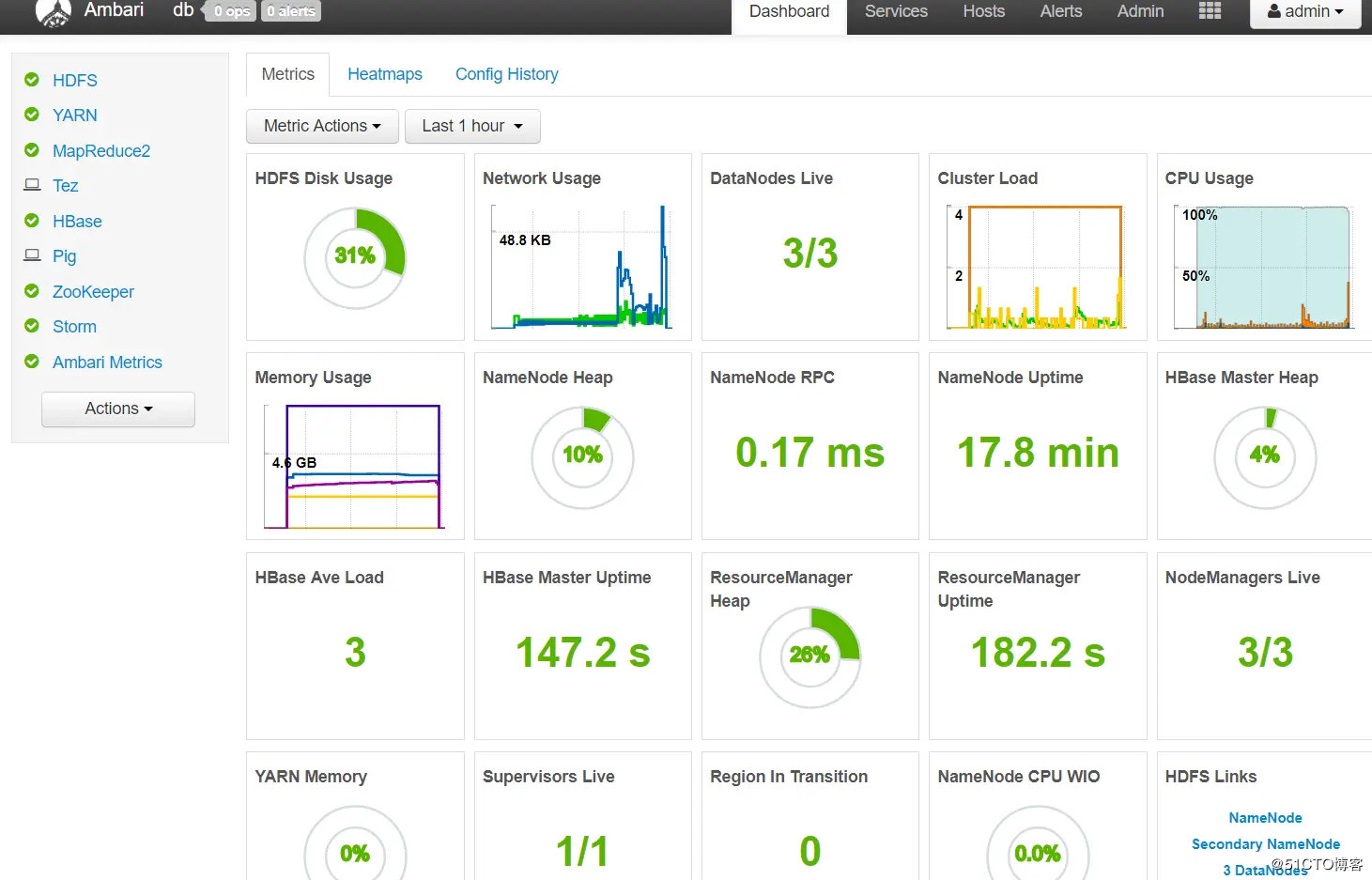The height and width of the screenshot is (880, 1372).
Task: Switch to the Heatmaps tab
Action: pos(385,74)
